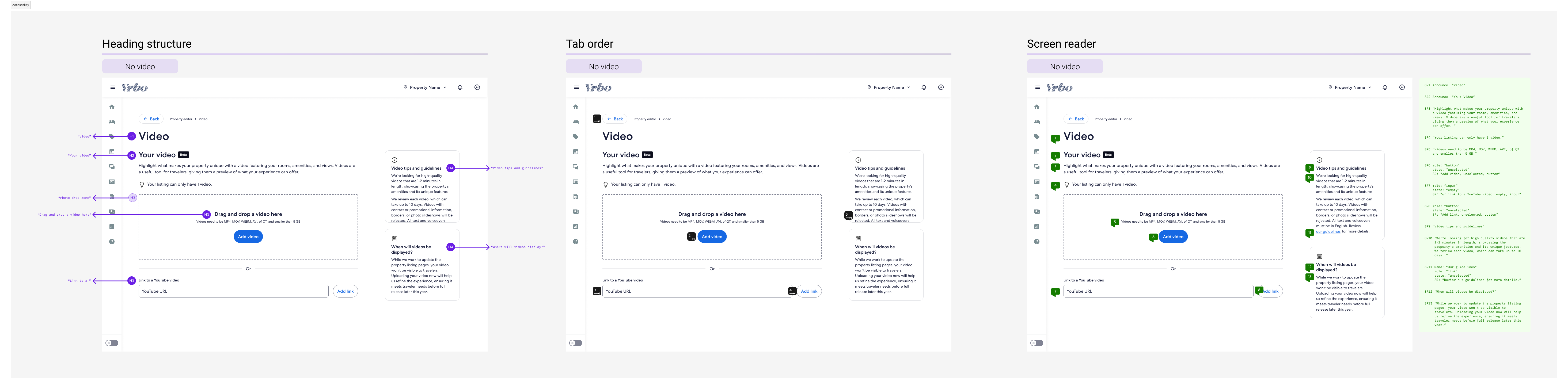Open messages chat sidebar icon in Screen reader mockup
The image size is (1568, 389).
(1037, 166)
